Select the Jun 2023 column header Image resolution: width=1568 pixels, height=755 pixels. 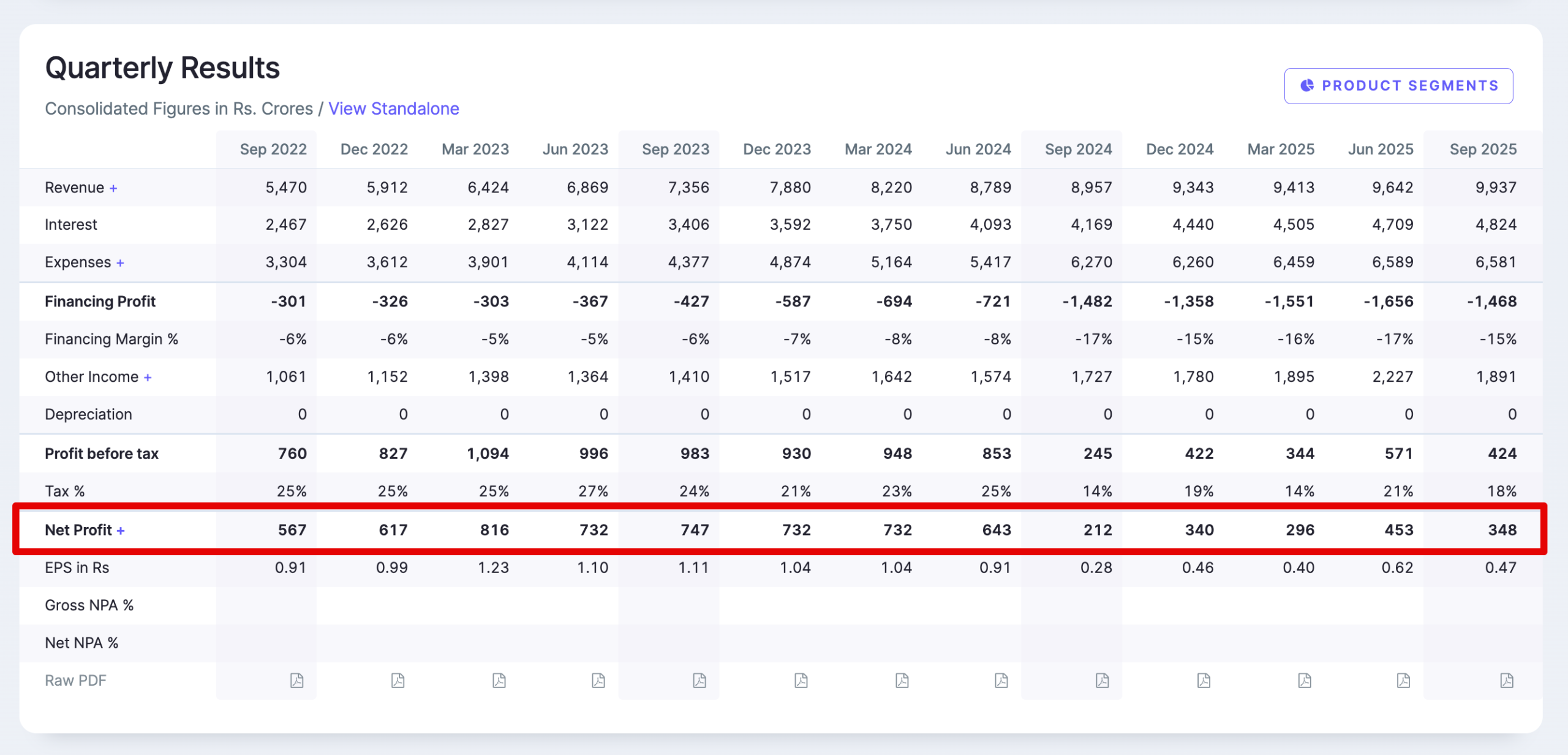[x=575, y=148]
